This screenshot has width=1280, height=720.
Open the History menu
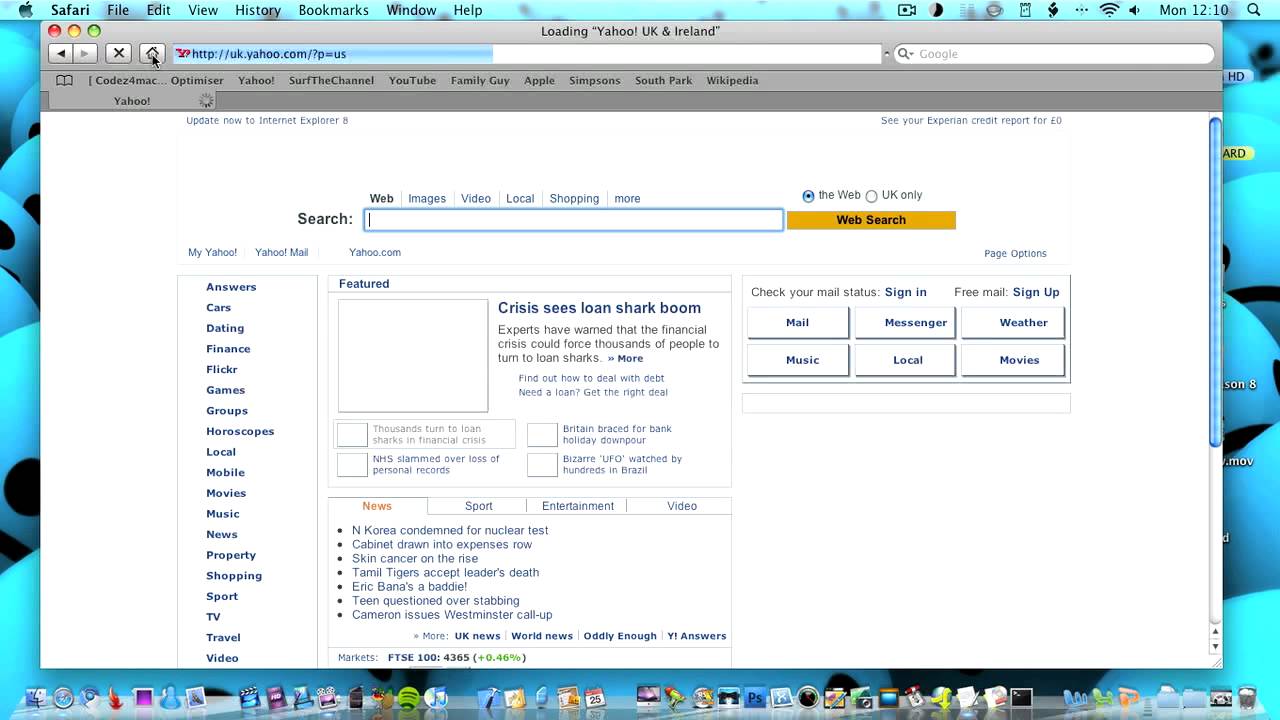[258, 10]
